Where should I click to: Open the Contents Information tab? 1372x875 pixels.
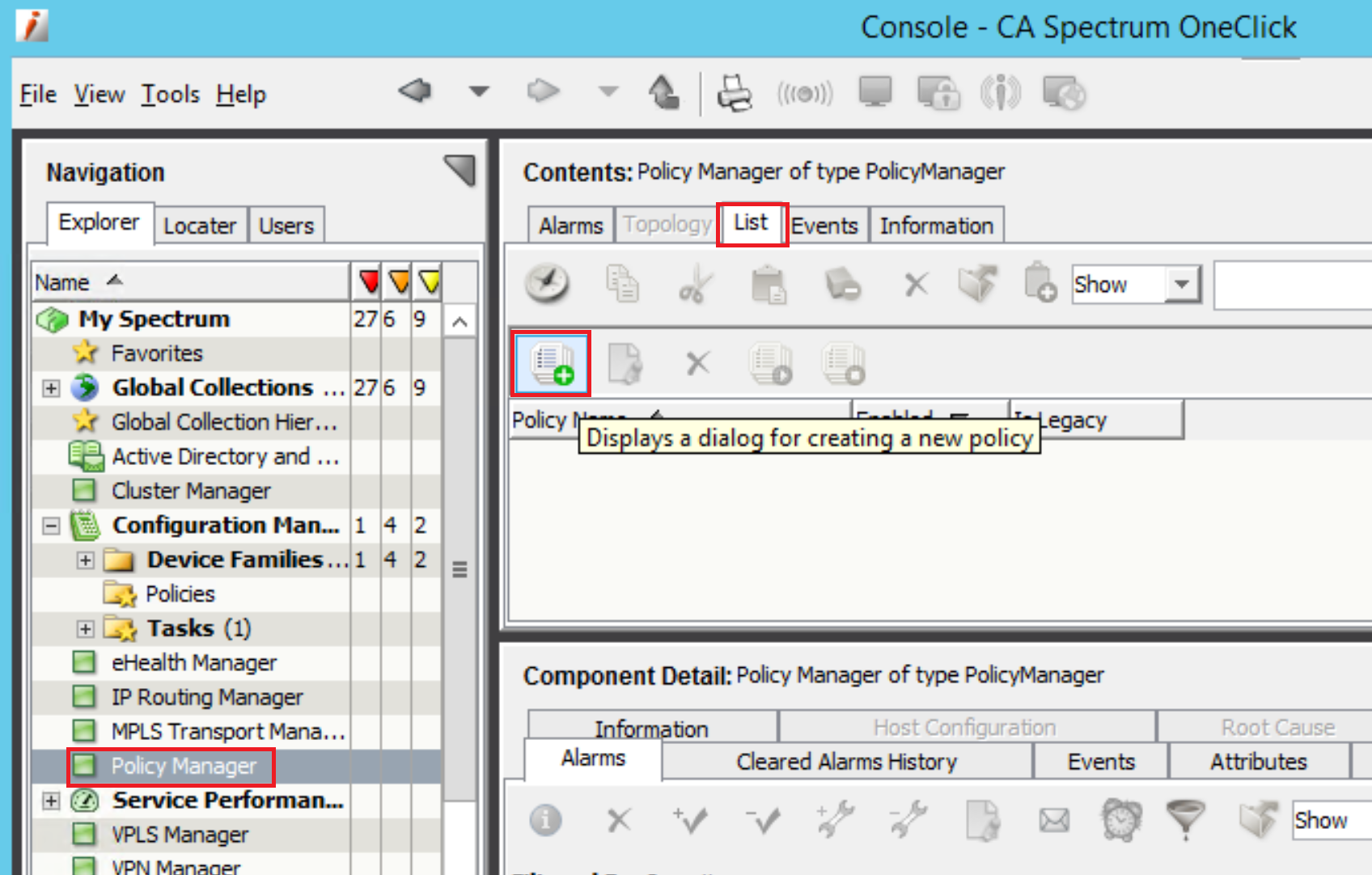[937, 225]
